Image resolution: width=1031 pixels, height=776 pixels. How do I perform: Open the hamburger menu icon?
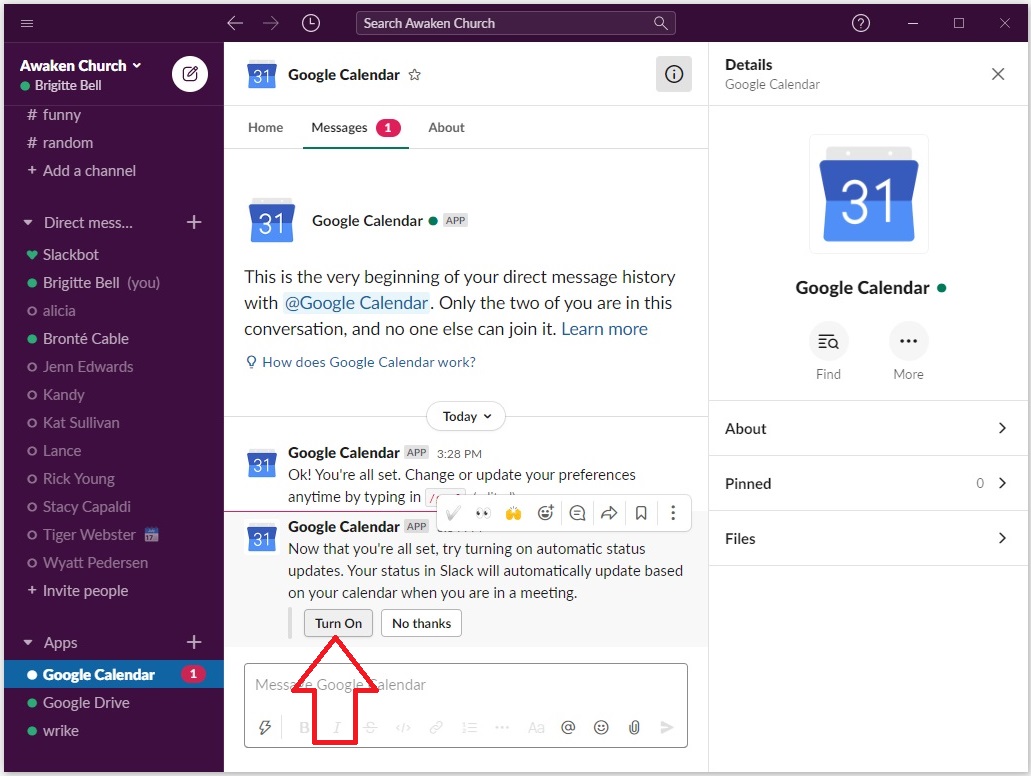27,24
